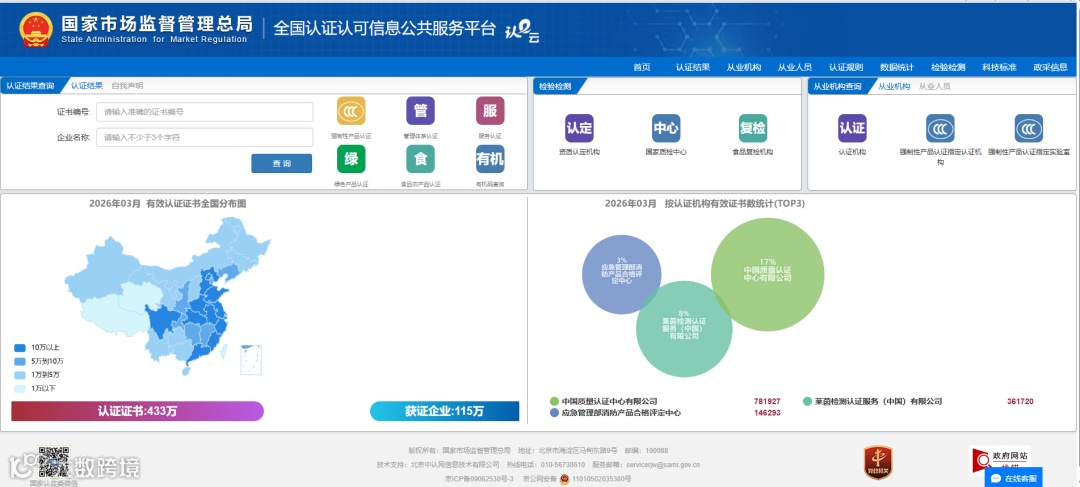This screenshot has width=1080, height=487.
Task: Open 检验检测 in navigation bar
Action: pyautogui.click(x=948, y=68)
